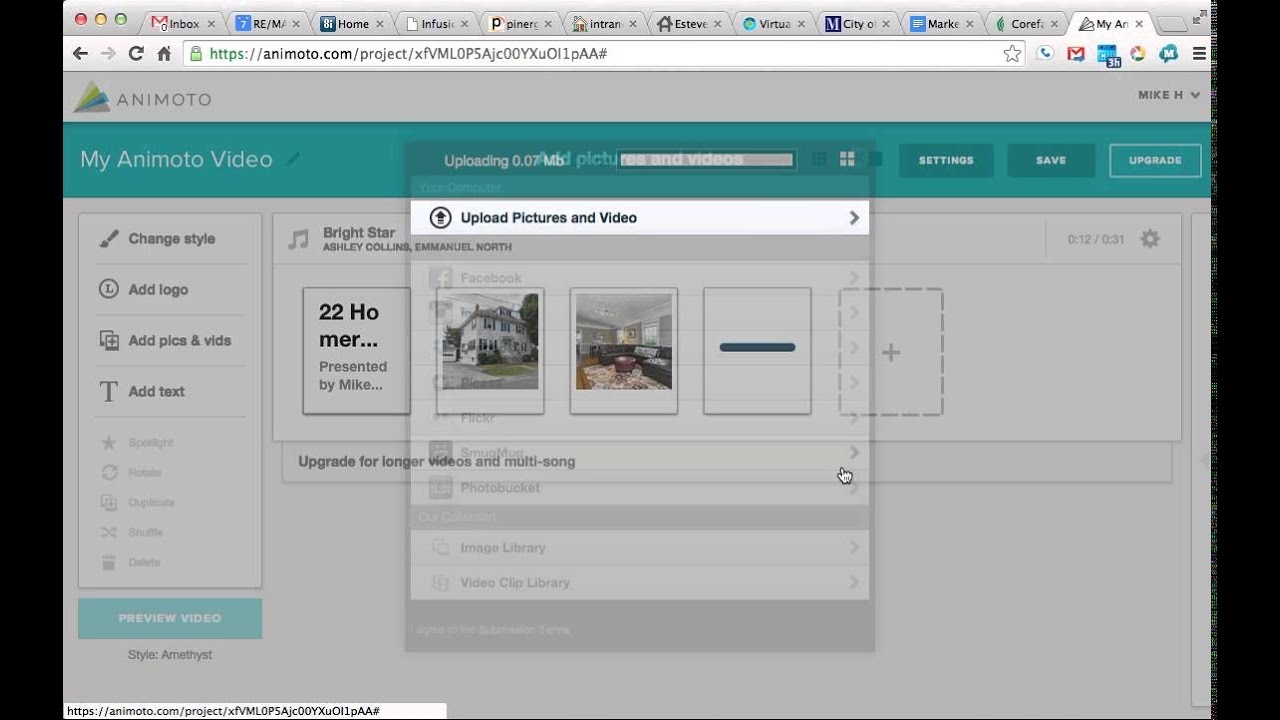The width and height of the screenshot is (1280, 720).
Task: Go to the browser home page
Action: click(x=164, y=54)
